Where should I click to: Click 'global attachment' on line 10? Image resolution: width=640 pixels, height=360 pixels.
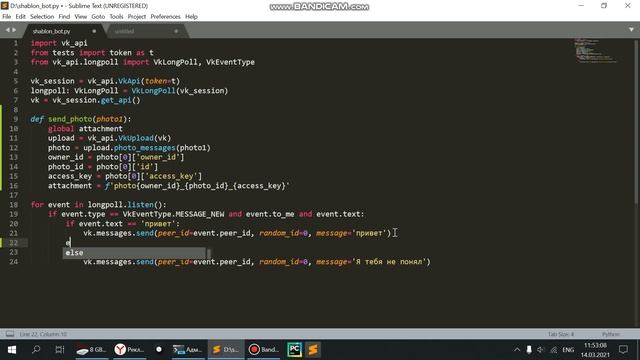(x=85, y=129)
